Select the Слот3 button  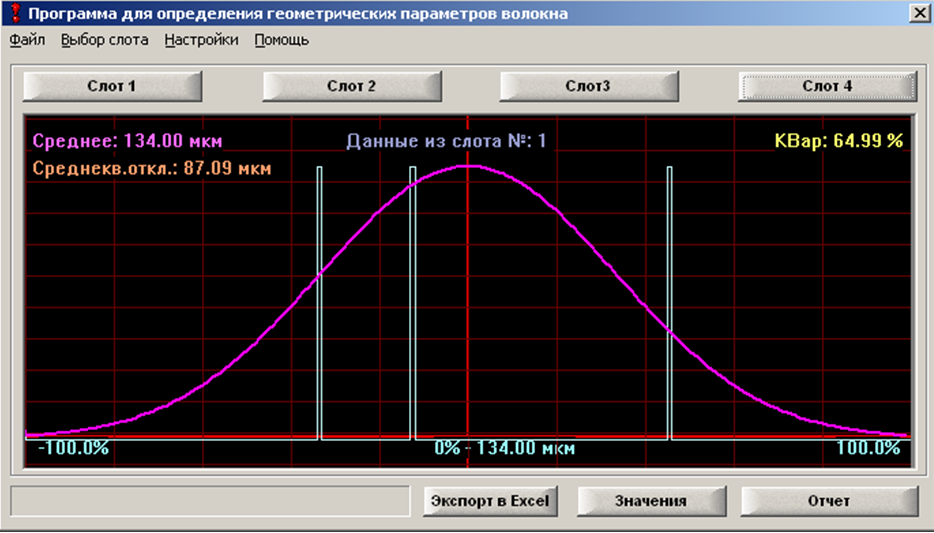589,86
